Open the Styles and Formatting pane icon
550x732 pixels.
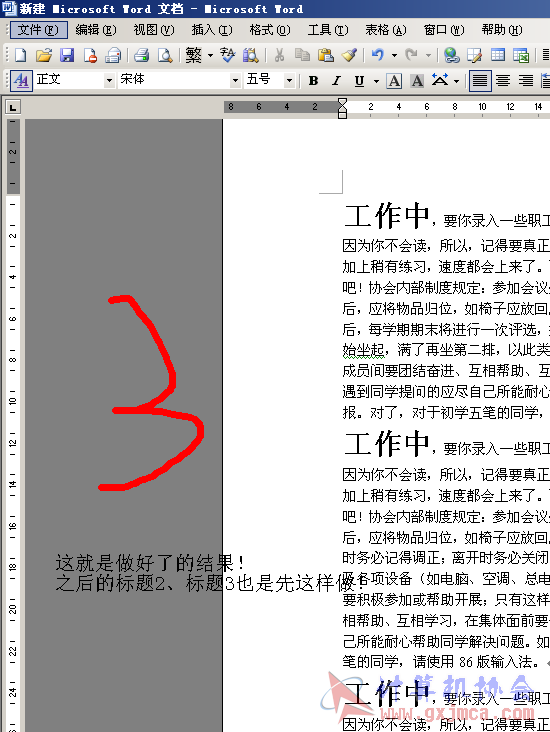click(21, 80)
